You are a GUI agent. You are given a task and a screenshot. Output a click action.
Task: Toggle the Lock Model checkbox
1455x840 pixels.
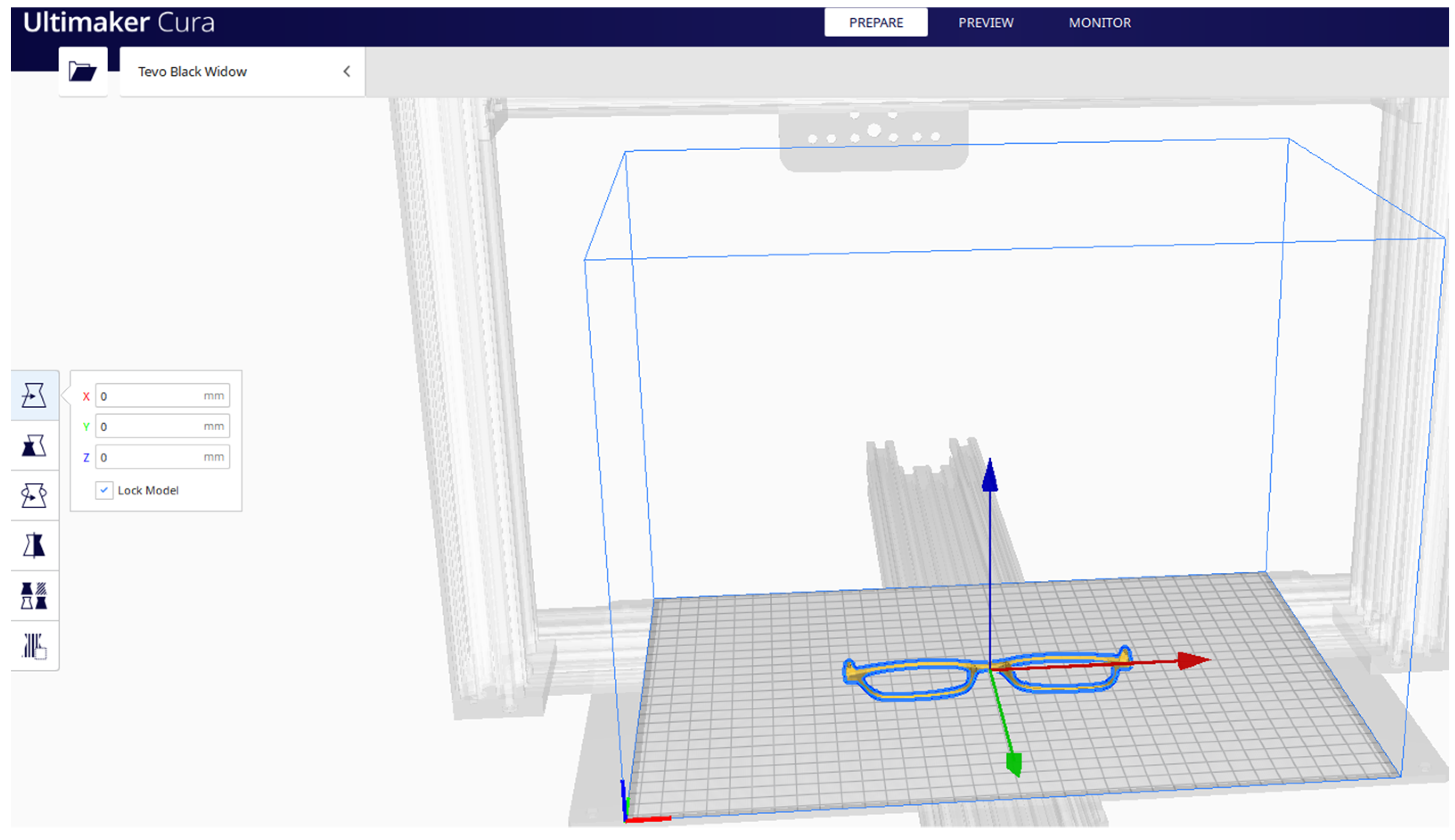pyautogui.click(x=104, y=490)
